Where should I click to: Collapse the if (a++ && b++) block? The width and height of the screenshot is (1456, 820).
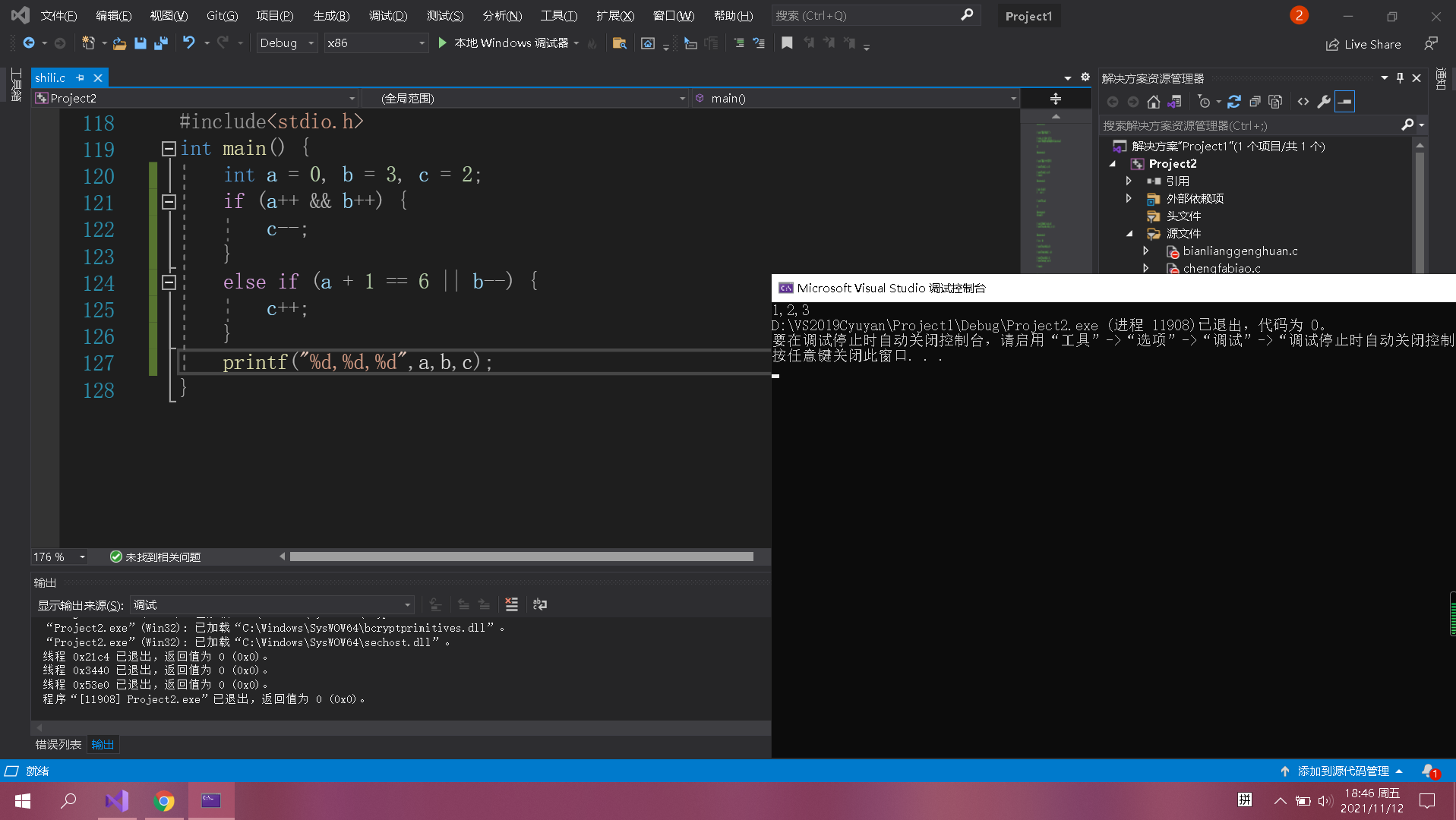coord(169,201)
